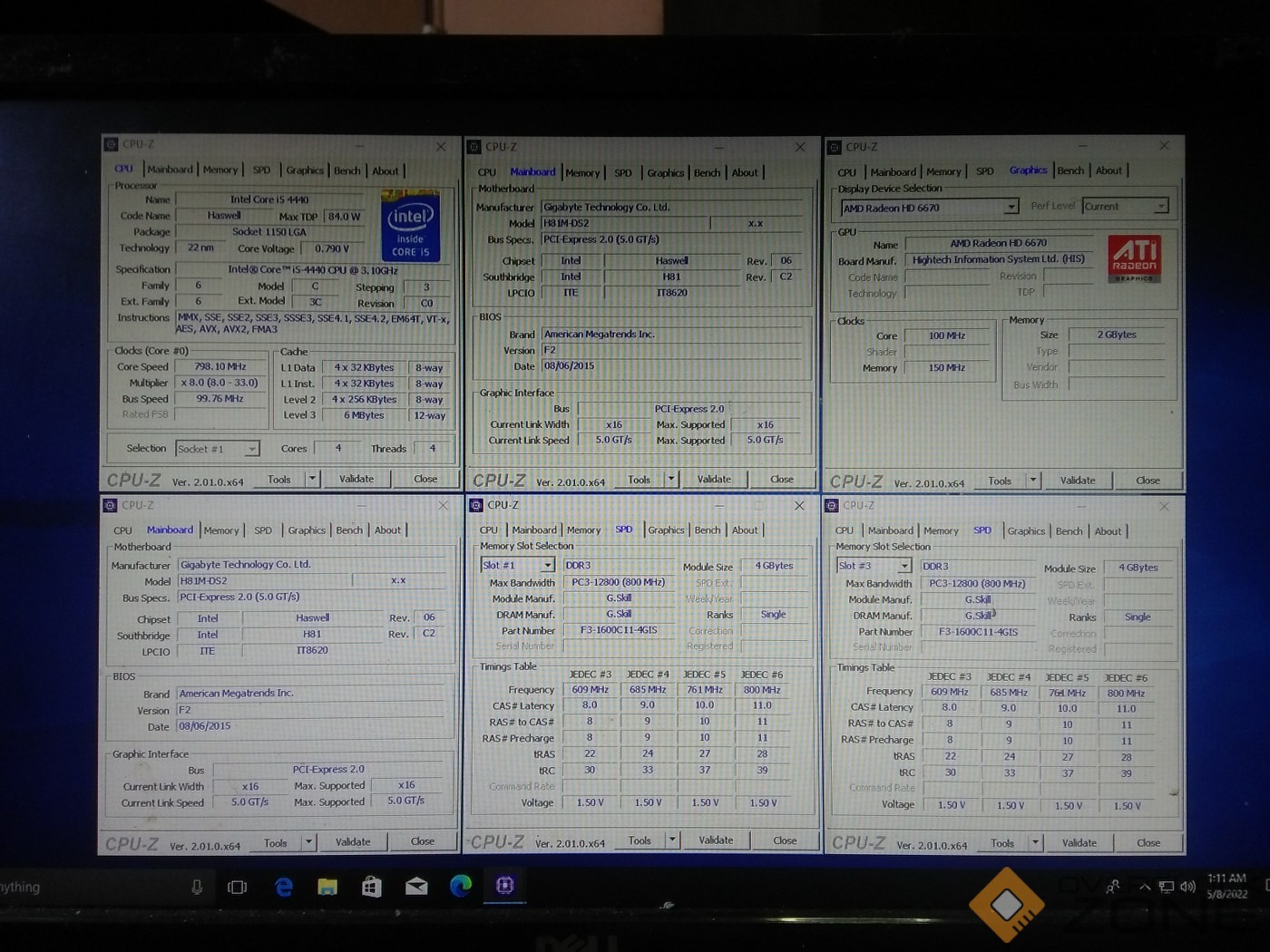Click the Validate button in Slot #1 window

click(x=716, y=840)
